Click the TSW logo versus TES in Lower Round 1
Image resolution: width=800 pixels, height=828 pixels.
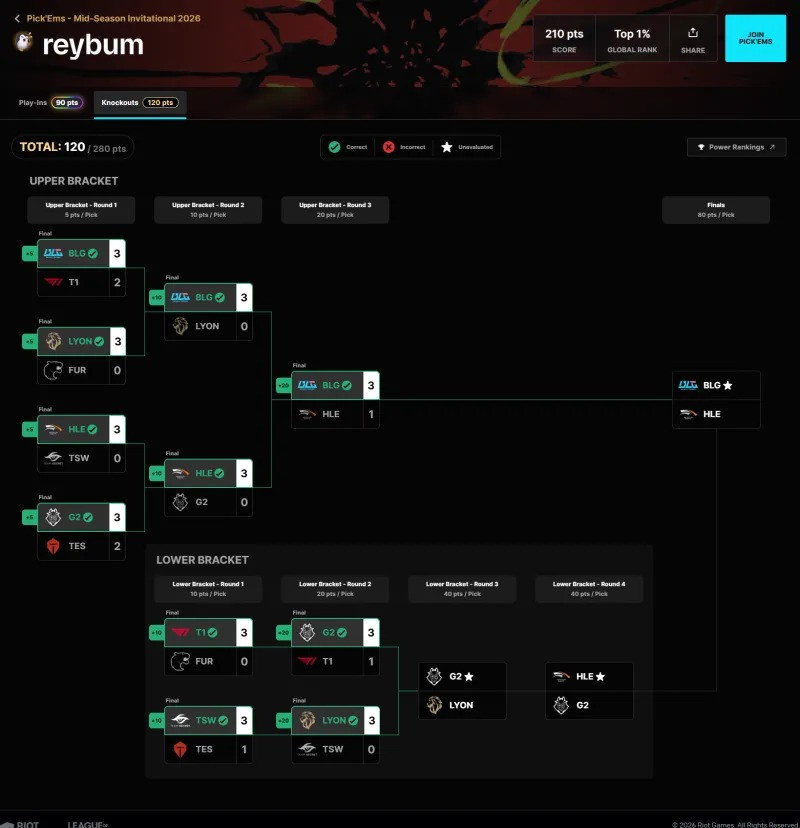point(181,720)
